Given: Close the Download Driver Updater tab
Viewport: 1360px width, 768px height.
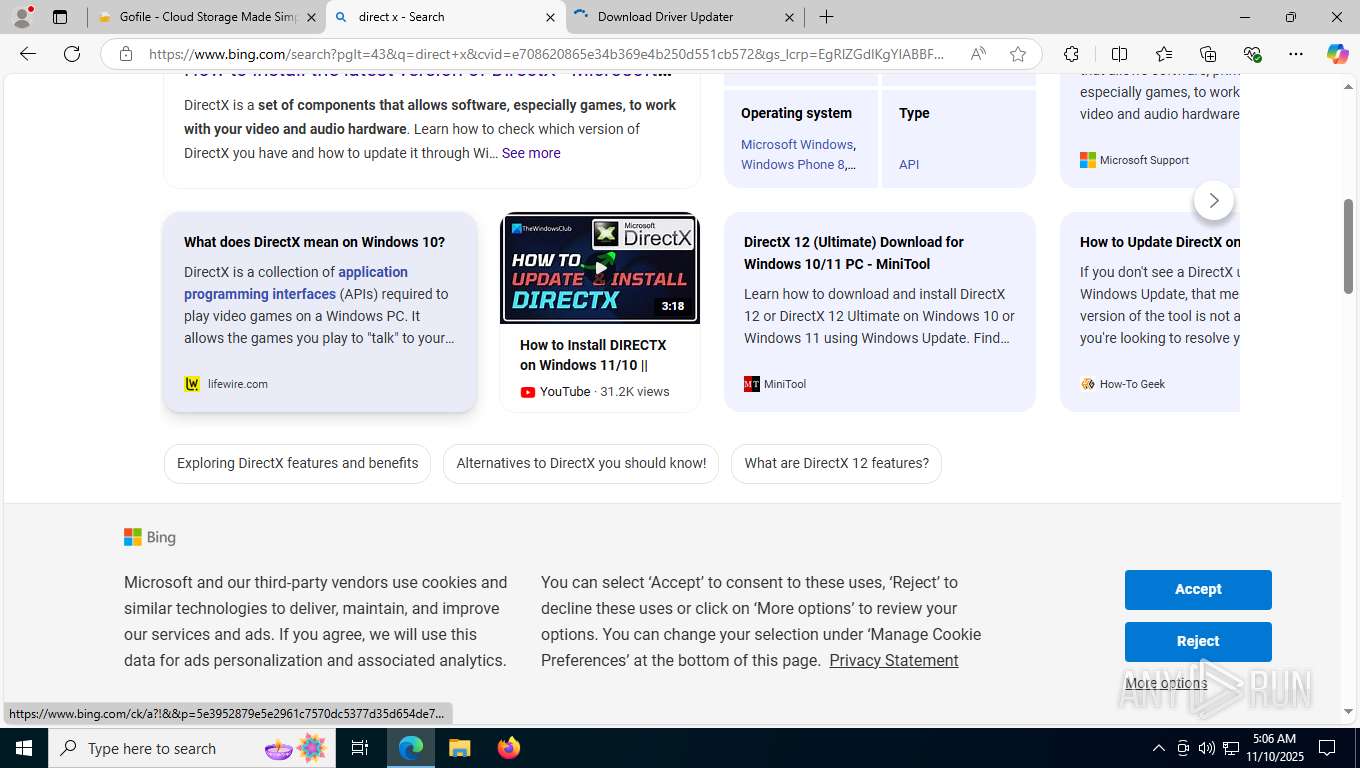Looking at the screenshot, I should pos(789,17).
